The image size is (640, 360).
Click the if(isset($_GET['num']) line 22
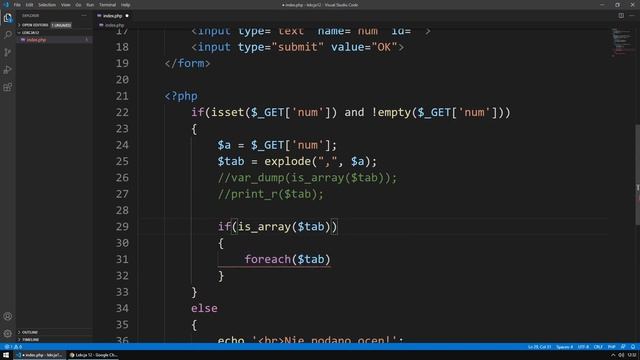[x=351, y=112]
